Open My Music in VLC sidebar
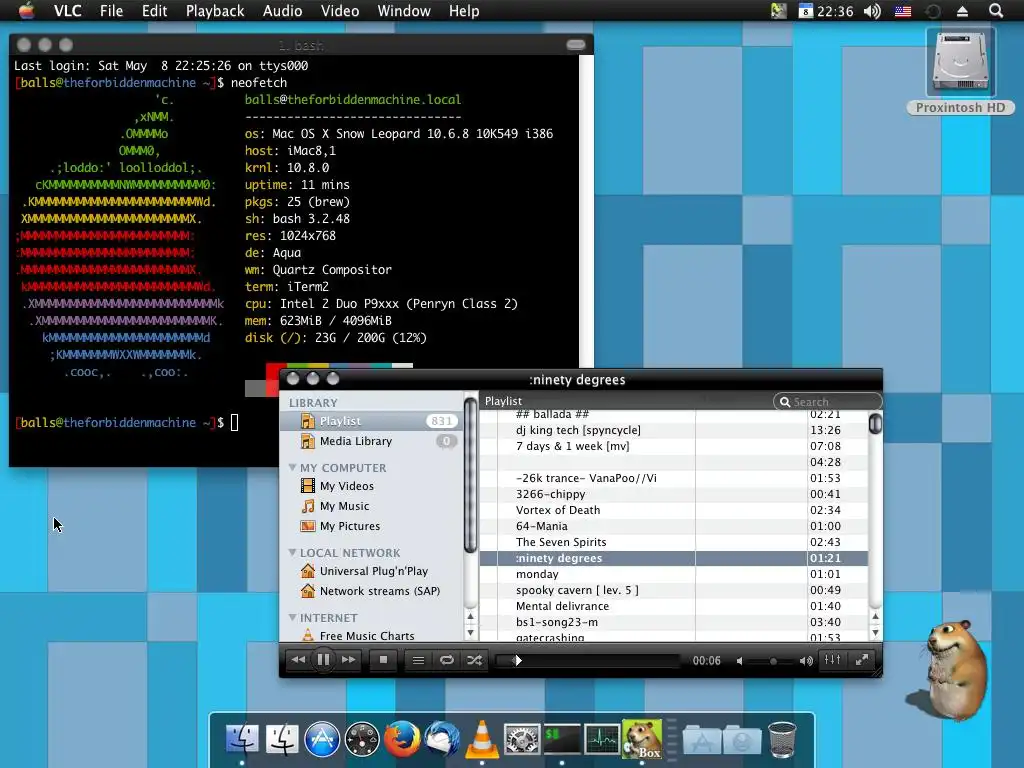 tap(344, 506)
